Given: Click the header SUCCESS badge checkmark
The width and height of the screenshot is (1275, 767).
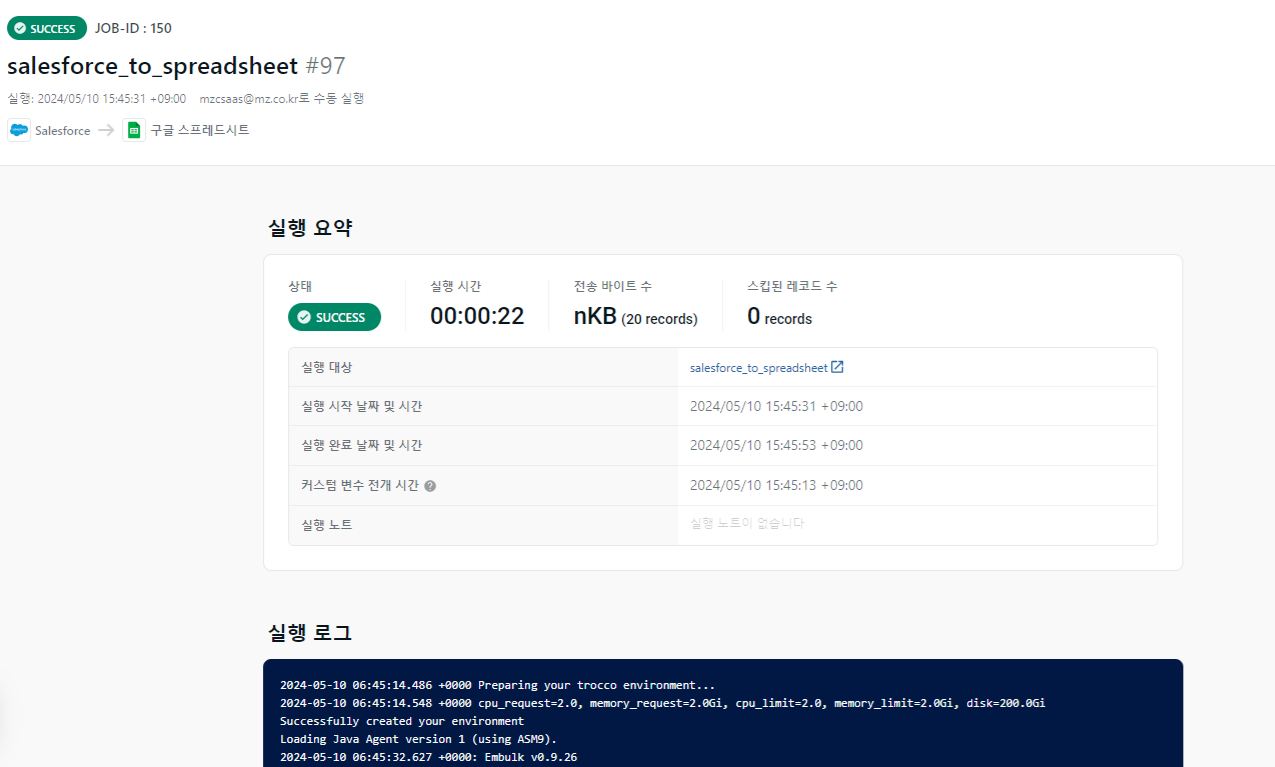Looking at the screenshot, I should point(20,28).
